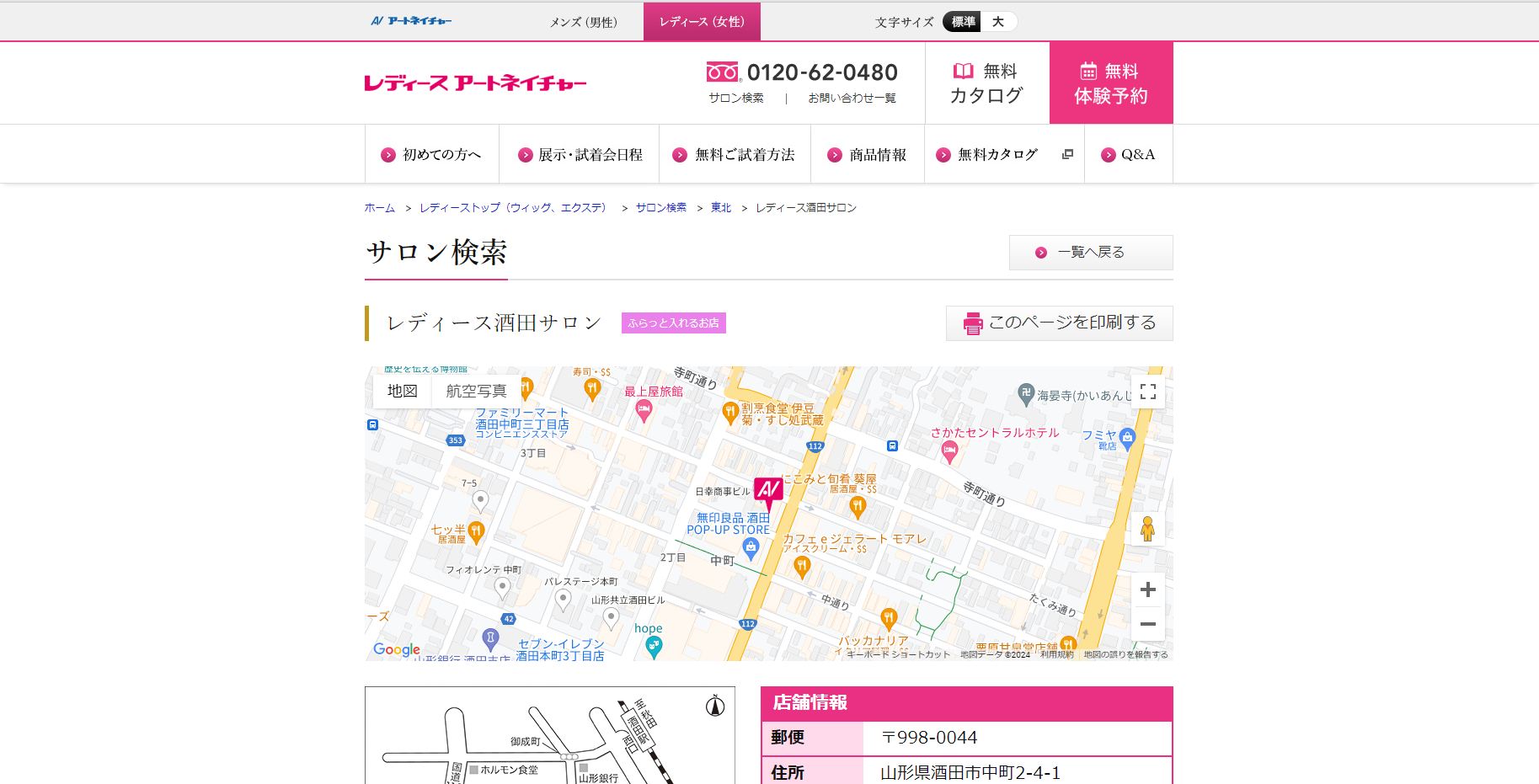Open the Q&A menu item
1539x784 pixels.
pos(1129,154)
